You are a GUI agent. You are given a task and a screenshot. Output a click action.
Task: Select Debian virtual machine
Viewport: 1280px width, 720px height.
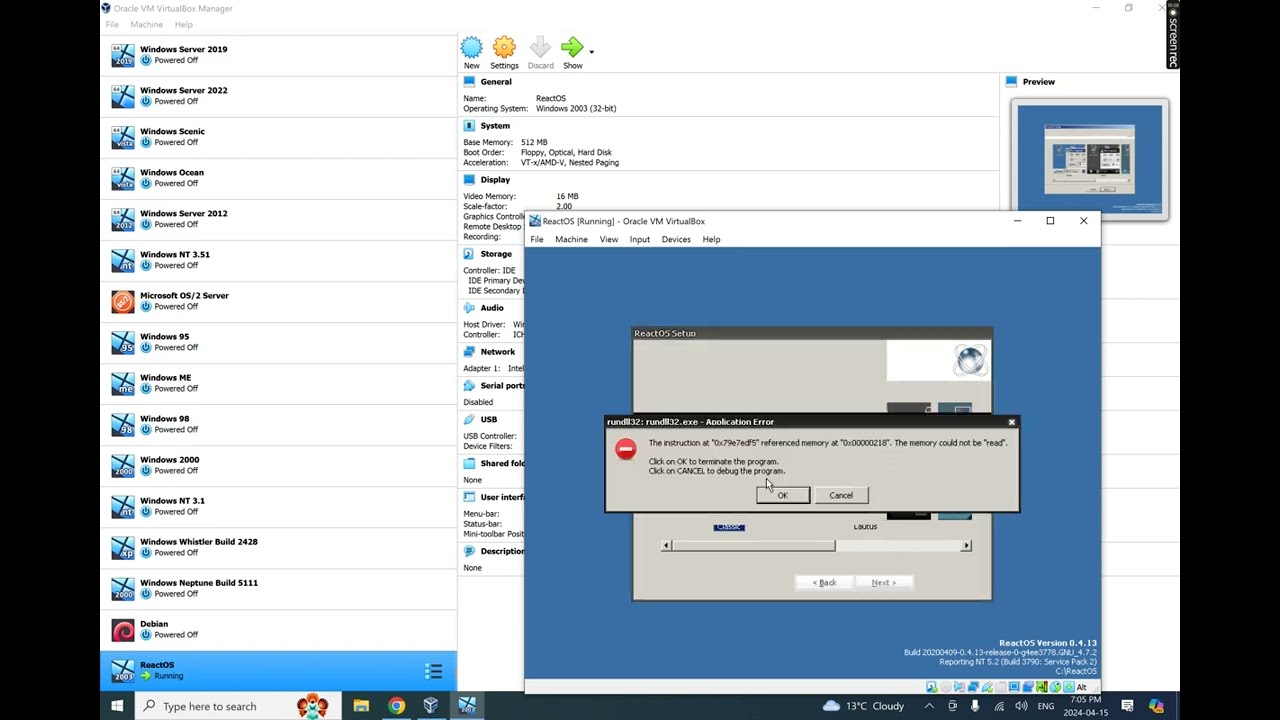tap(278, 629)
